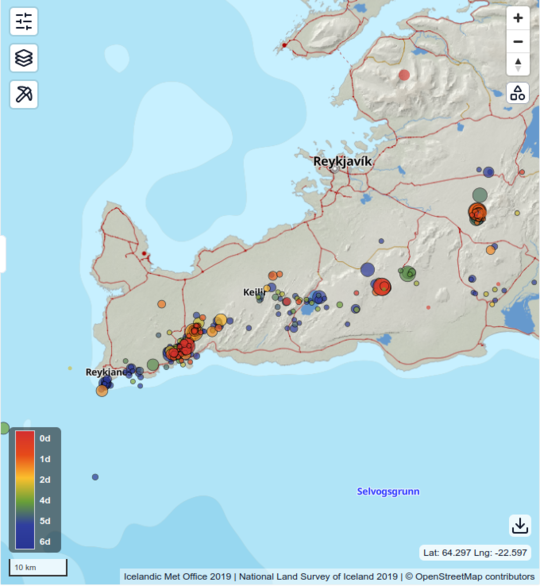Click isolated blue quake marker in ocean
540x586 pixels.
click(95, 477)
